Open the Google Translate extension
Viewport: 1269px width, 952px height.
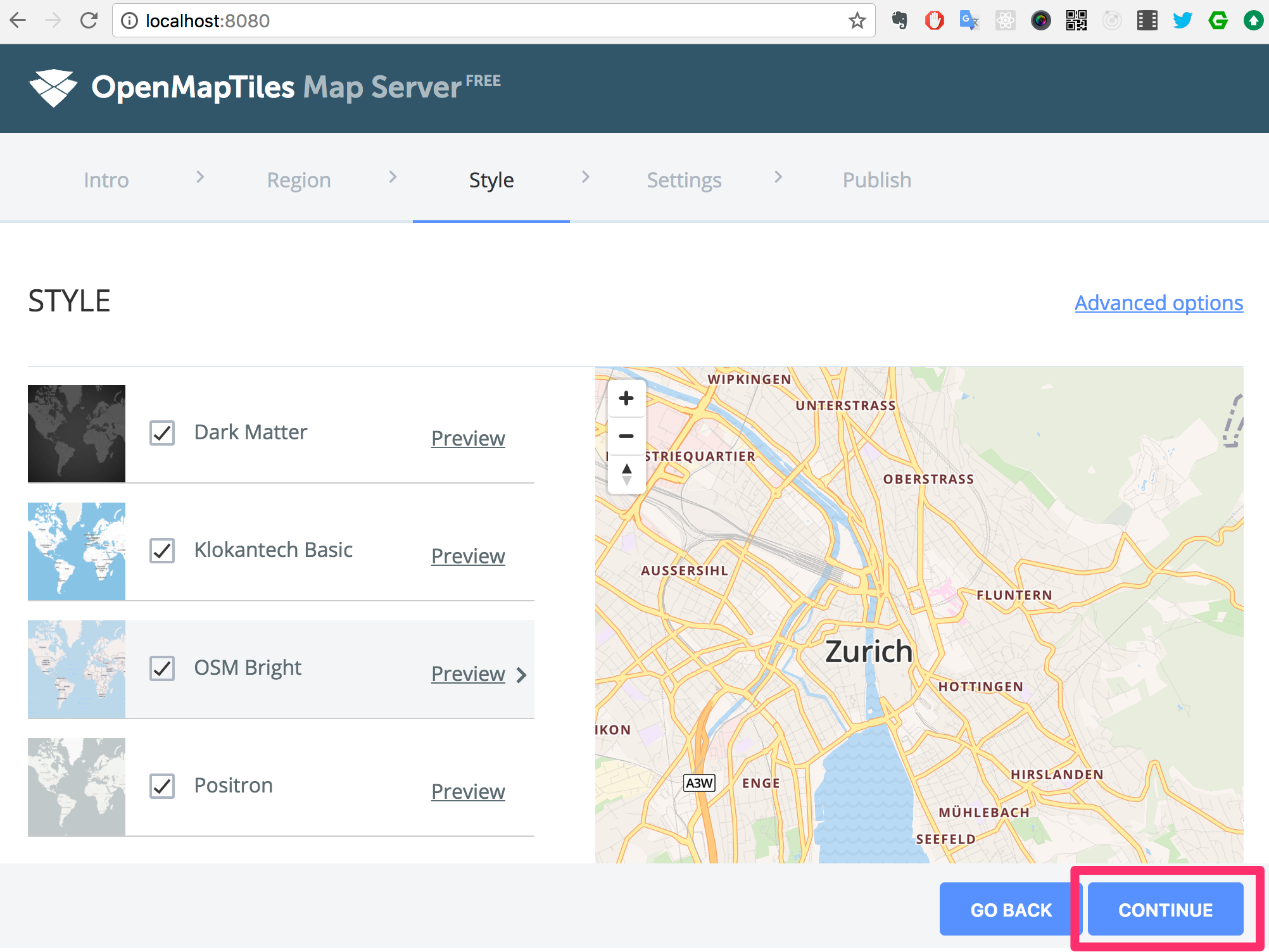(x=969, y=21)
